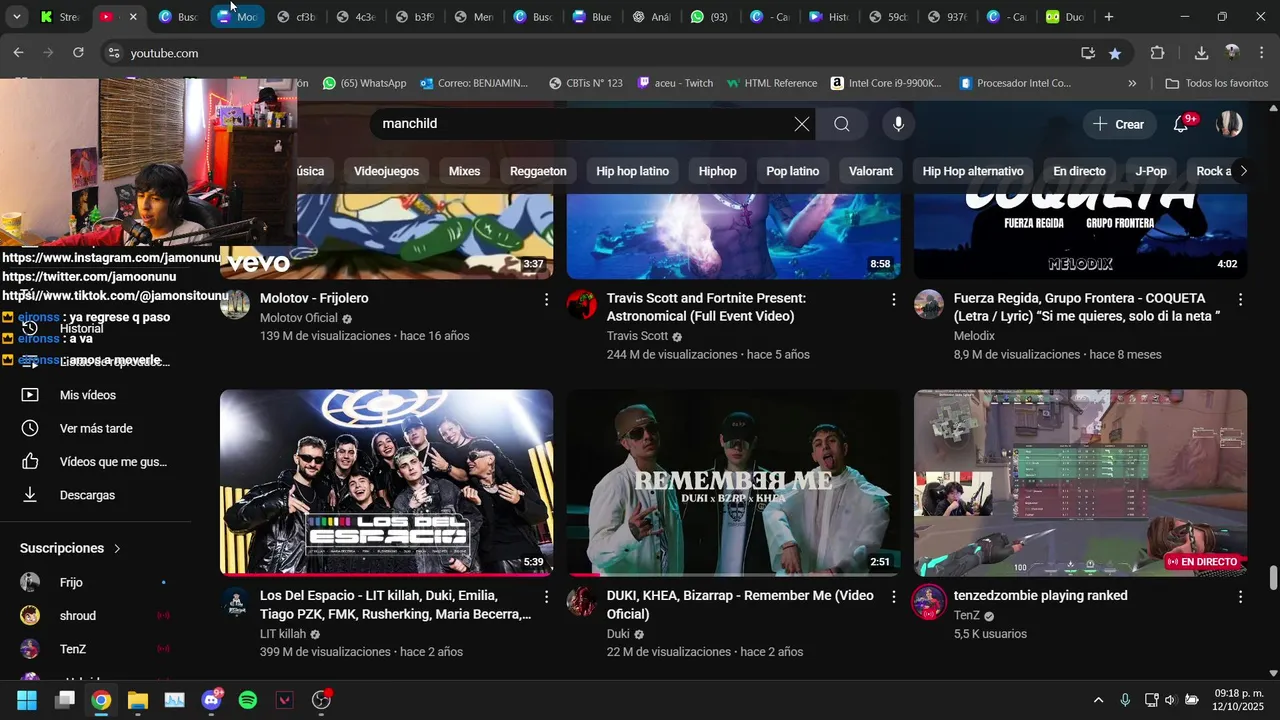Open File Explorer from the taskbar
This screenshot has width=1280, height=720.
tap(138, 700)
